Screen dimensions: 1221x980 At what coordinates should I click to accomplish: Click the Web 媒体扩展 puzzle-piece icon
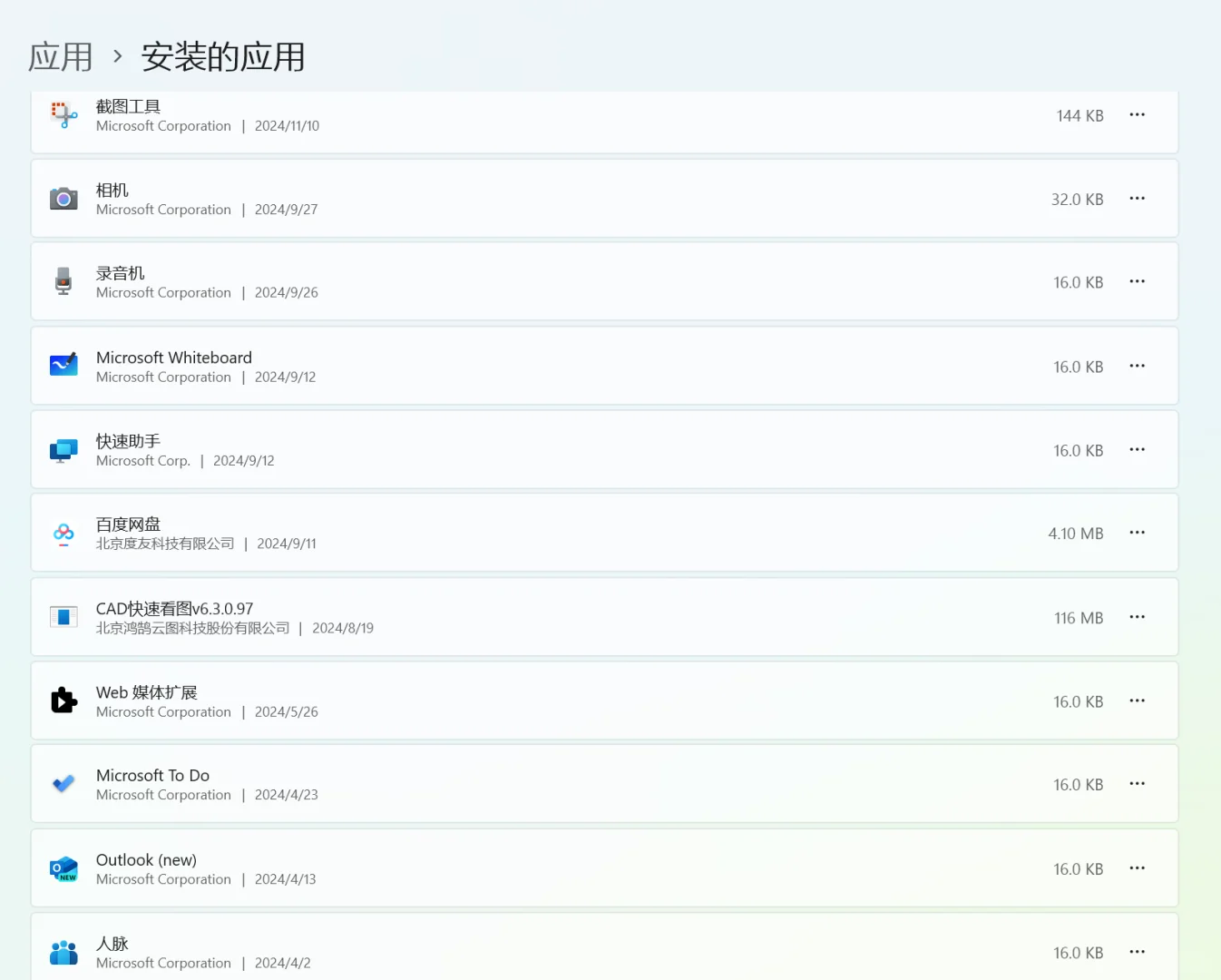click(x=63, y=700)
